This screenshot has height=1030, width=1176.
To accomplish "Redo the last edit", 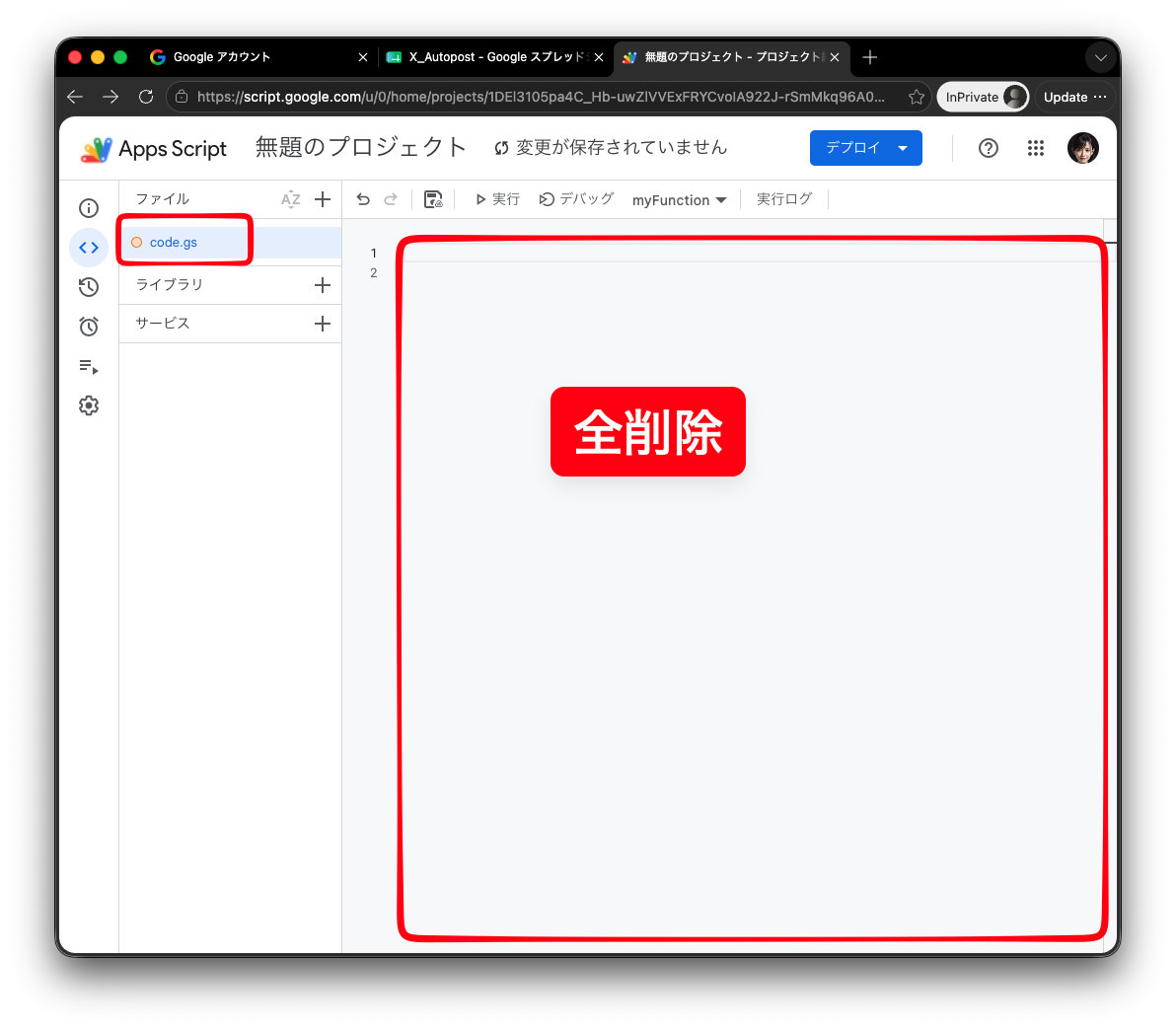I will pyautogui.click(x=391, y=199).
